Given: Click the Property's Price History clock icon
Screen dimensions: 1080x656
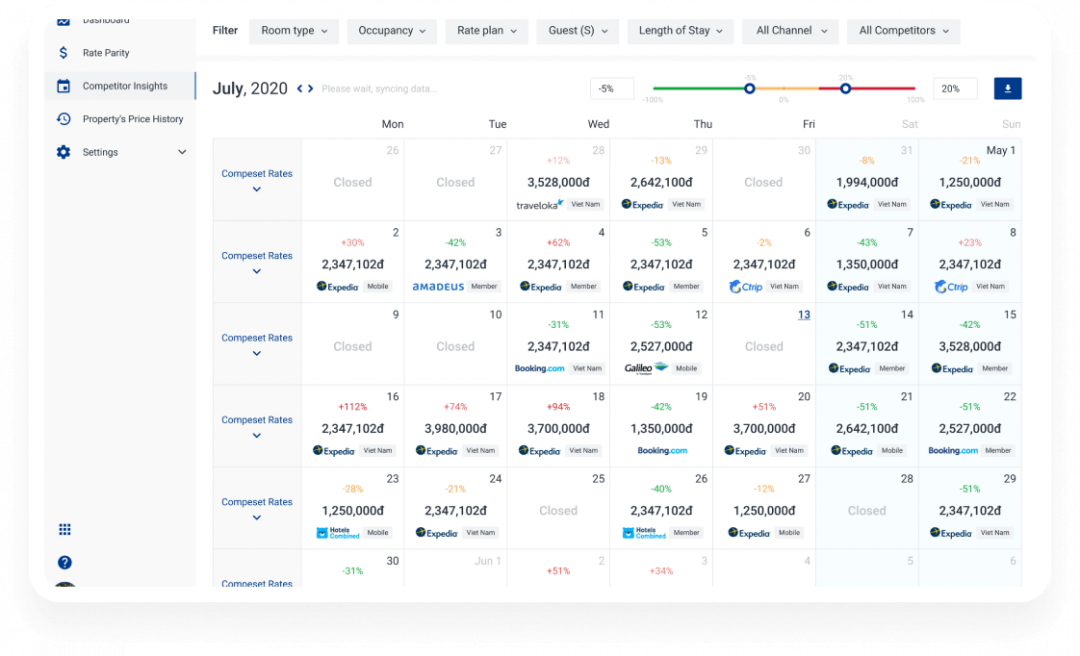Looking at the screenshot, I should [x=64, y=119].
